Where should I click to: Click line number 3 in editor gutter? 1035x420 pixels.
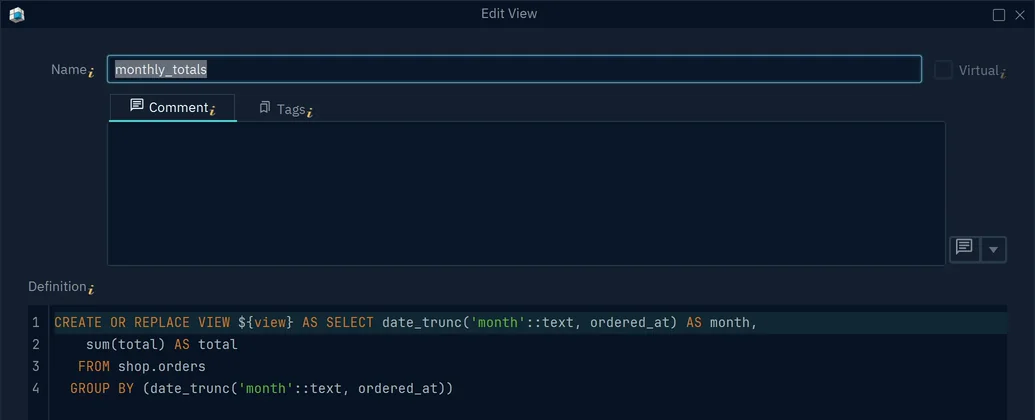36,367
